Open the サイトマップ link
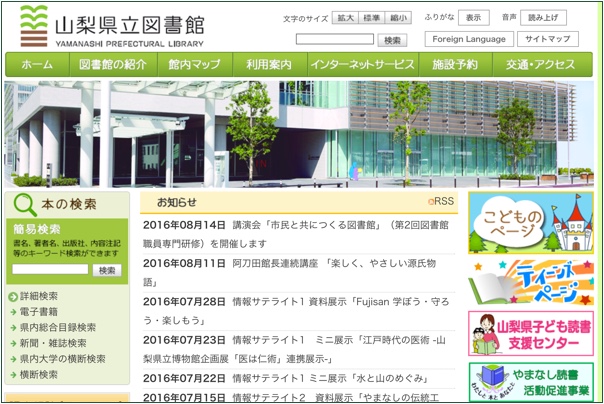This screenshot has height=404, width=604. point(548,39)
